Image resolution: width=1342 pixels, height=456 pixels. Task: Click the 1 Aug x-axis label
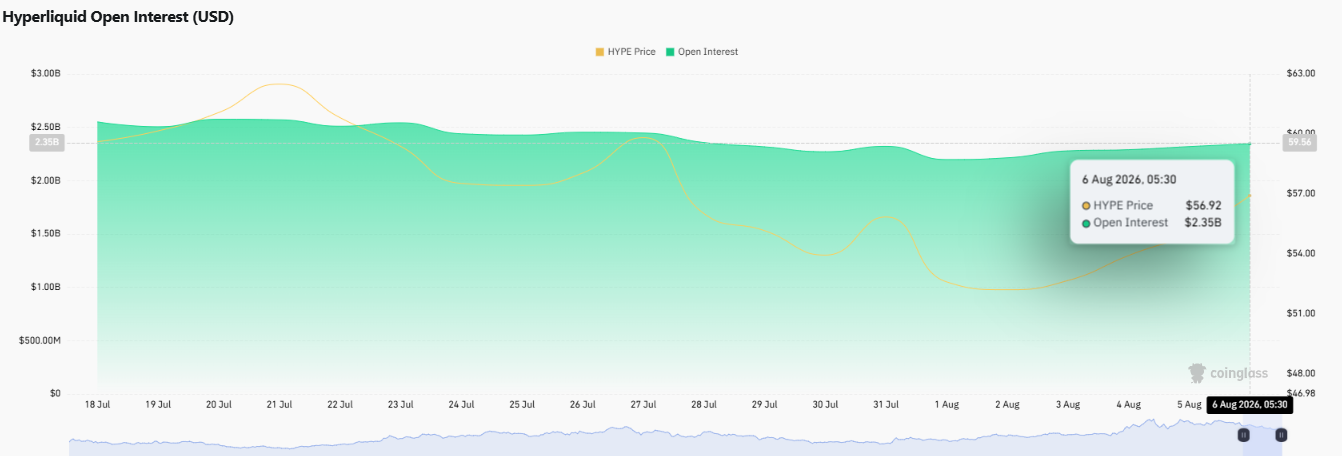946,405
